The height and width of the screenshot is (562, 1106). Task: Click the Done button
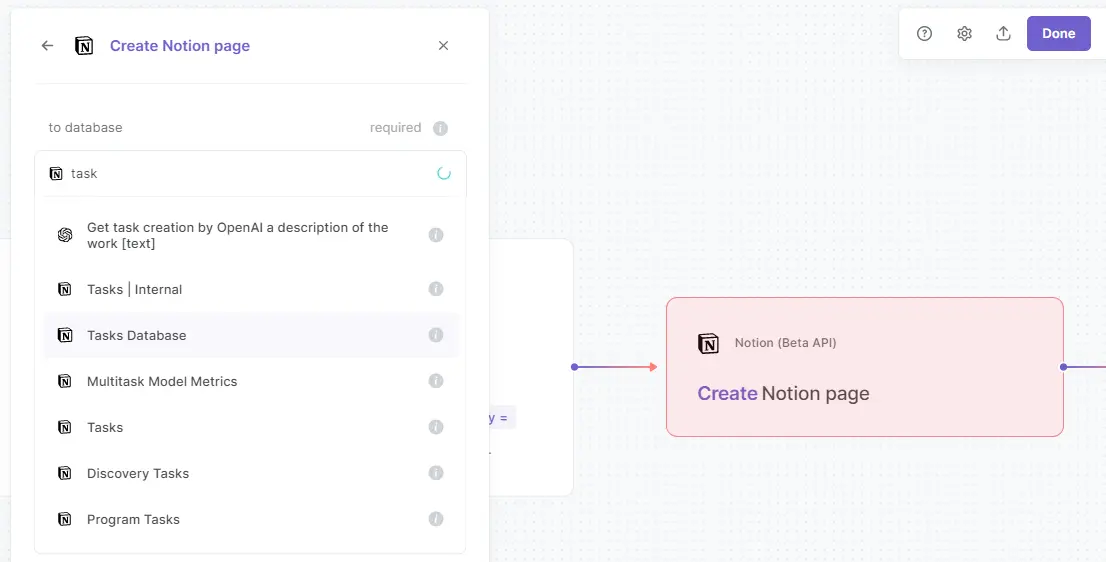tap(1058, 33)
